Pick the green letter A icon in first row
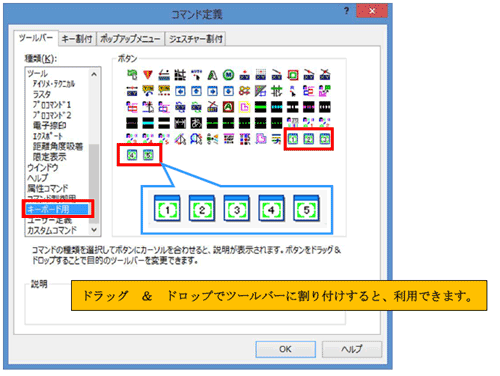500x376 pixels. 212,75
